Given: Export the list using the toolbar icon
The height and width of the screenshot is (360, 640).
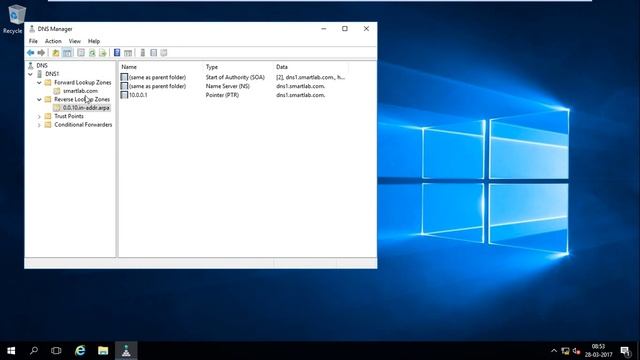Looking at the screenshot, I should pyautogui.click(x=103, y=53).
